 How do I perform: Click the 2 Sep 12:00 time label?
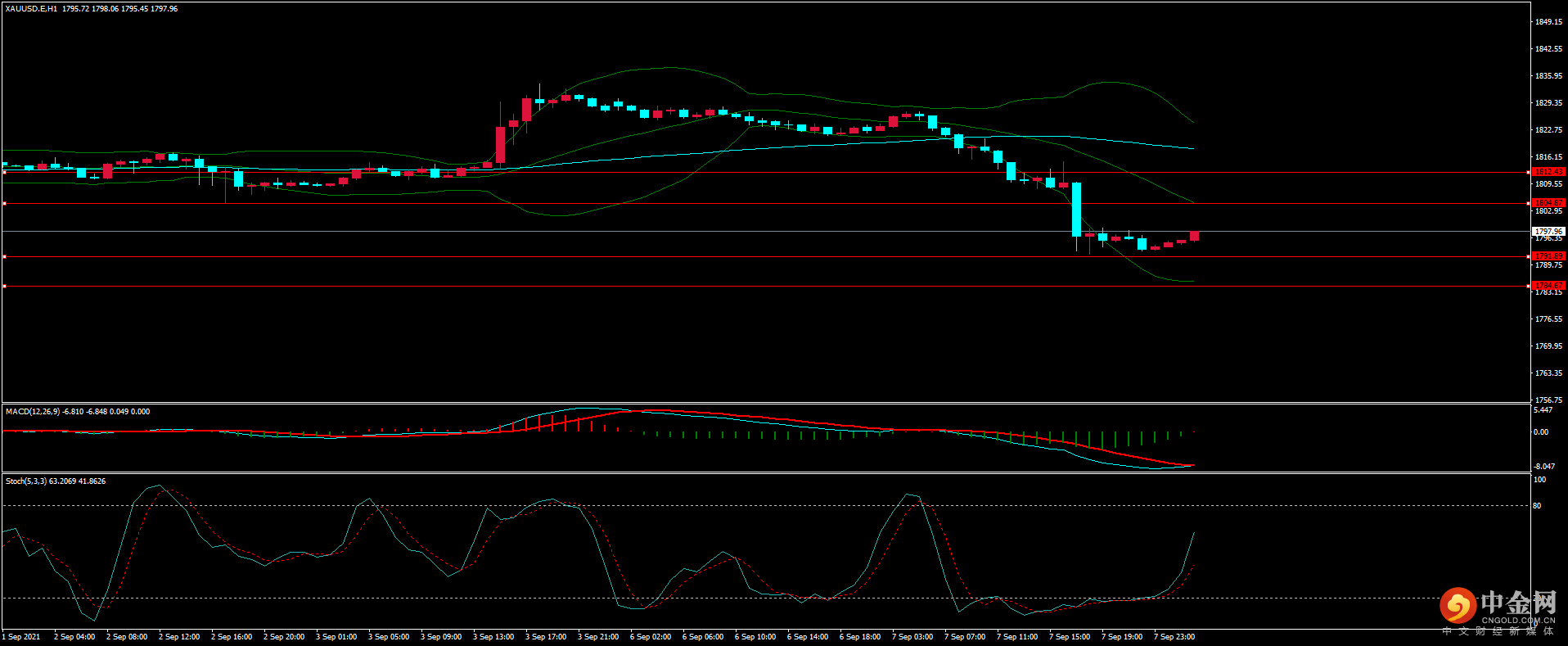pyautogui.click(x=179, y=637)
